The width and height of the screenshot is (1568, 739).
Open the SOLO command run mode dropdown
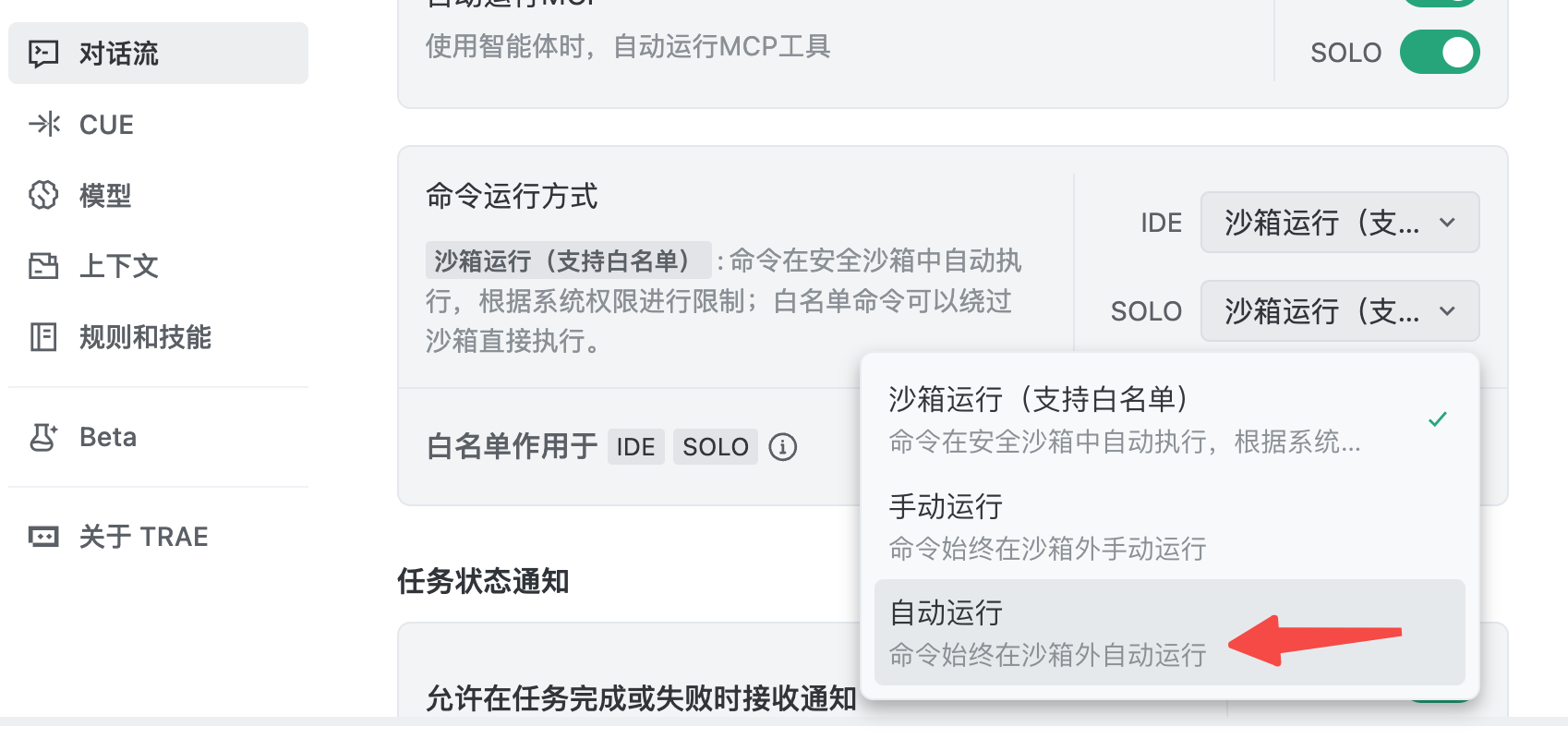[1339, 311]
